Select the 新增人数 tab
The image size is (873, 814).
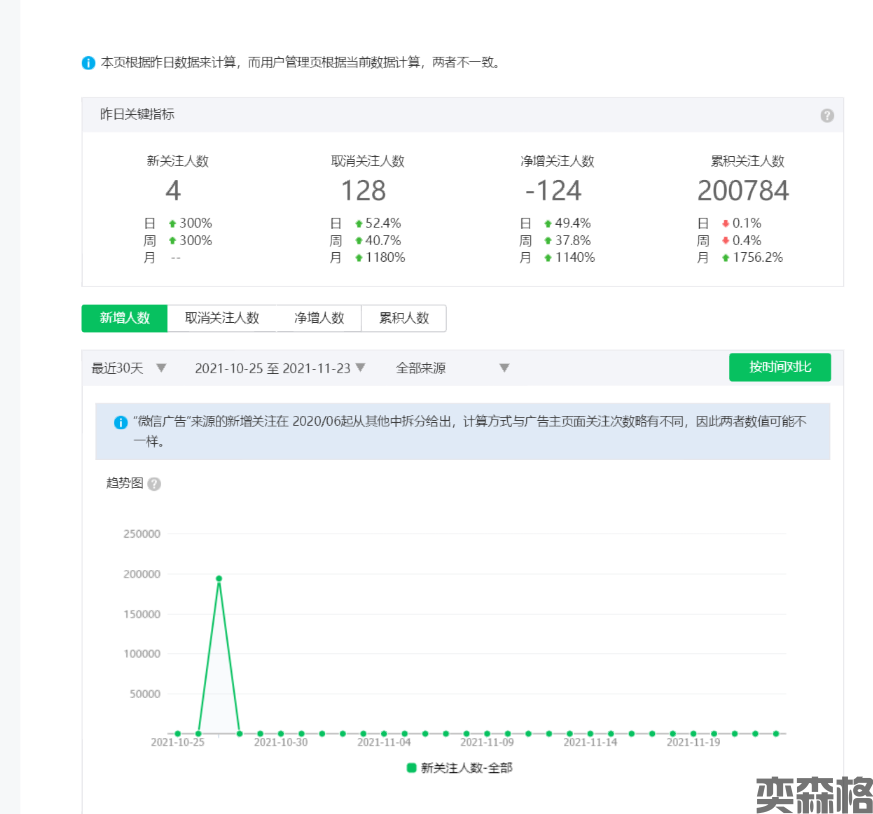[x=125, y=318]
